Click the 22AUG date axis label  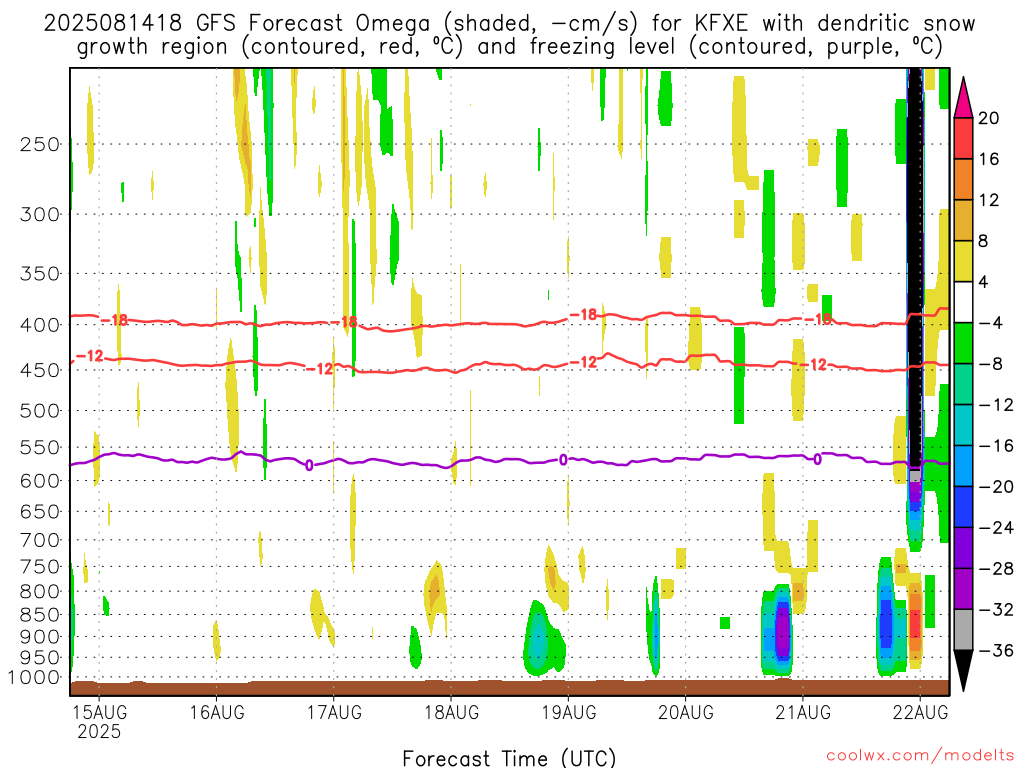pos(920,711)
